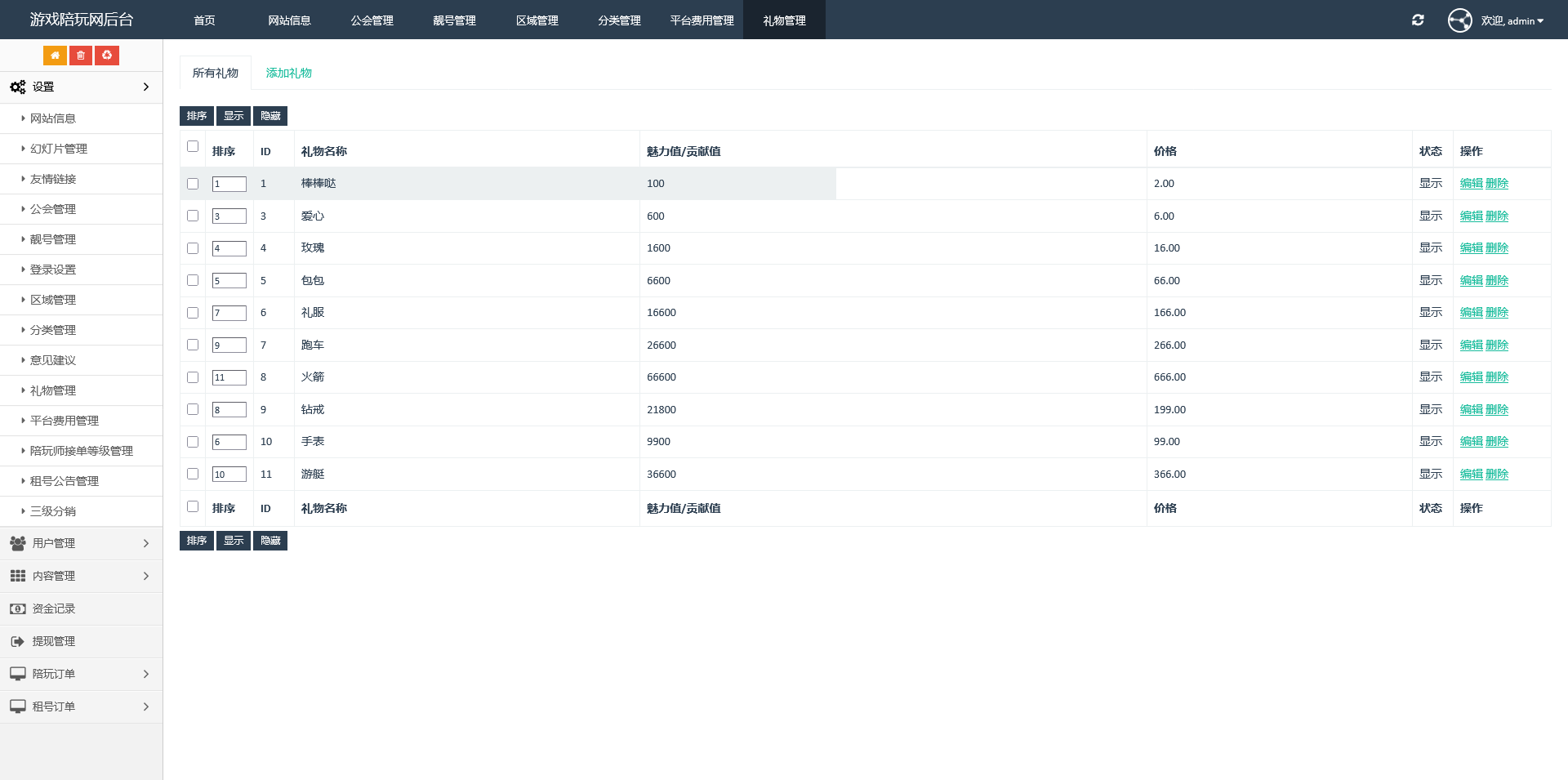
Task: Click the orange home icon button
Action: click(x=55, y=56)
